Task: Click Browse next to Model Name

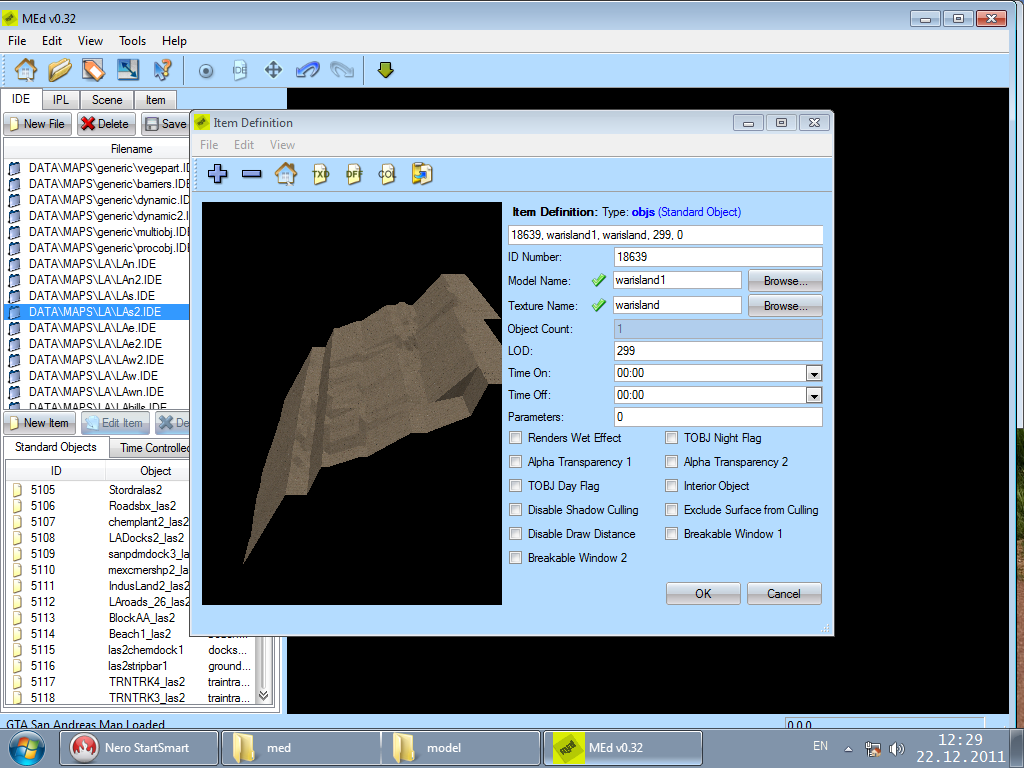Action: [x=785, y=281]
